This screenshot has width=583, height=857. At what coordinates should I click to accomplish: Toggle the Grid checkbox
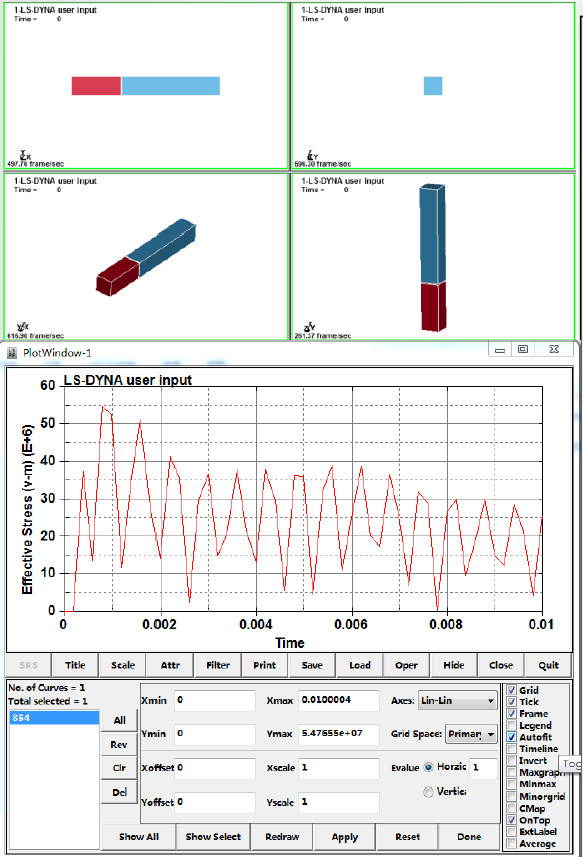click(511, 690)
